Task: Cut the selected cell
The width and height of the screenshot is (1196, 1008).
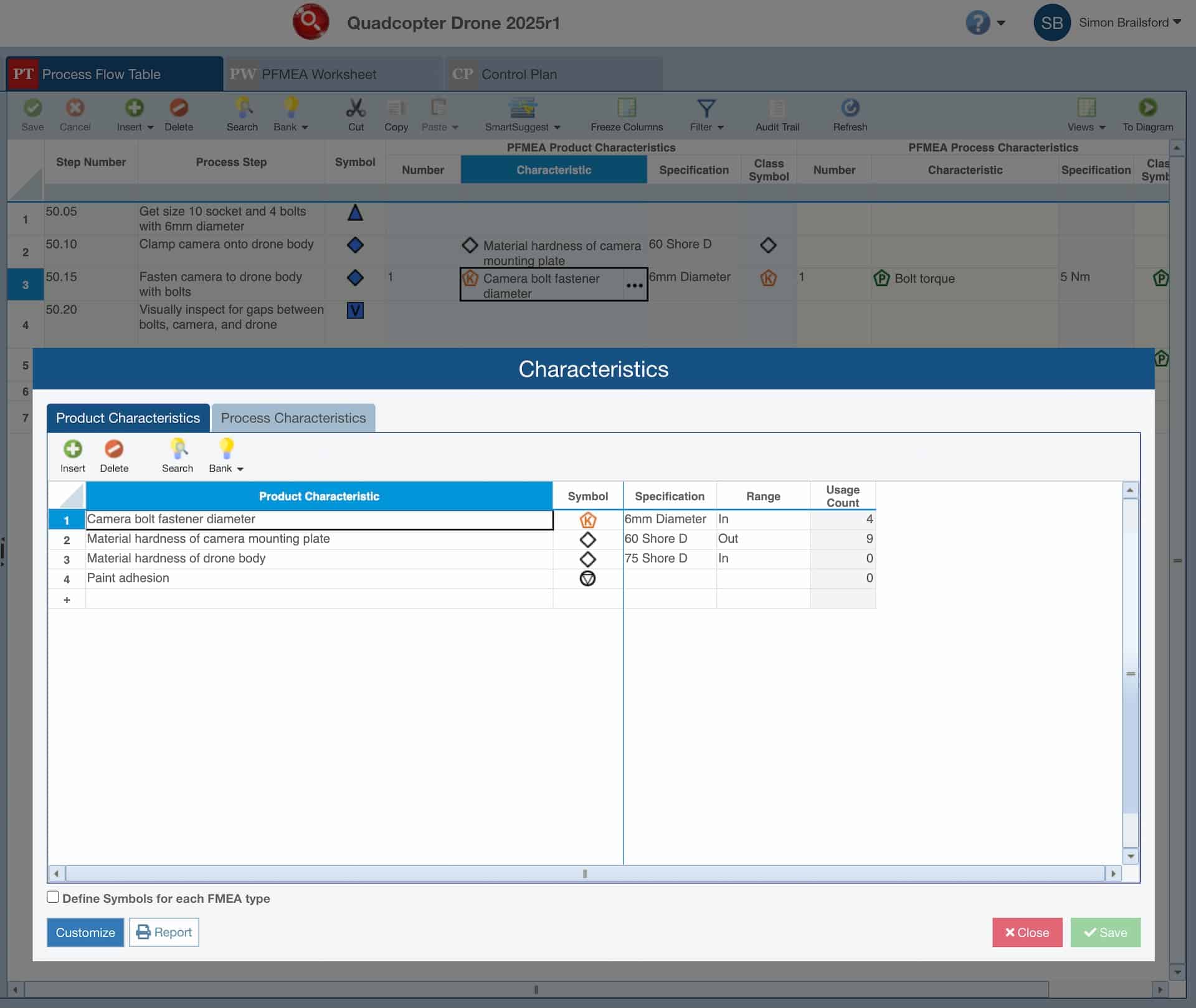Action: coord(356,114)
